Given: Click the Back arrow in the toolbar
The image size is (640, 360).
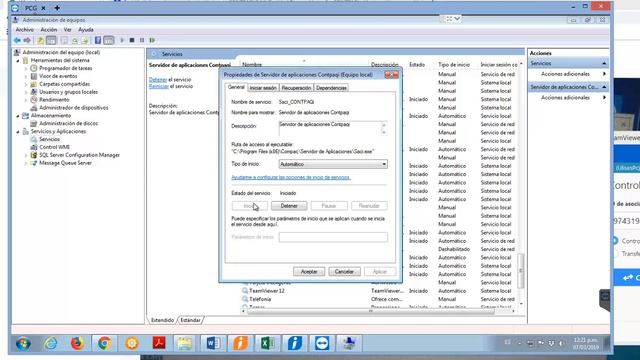Looking at the screenshot, I should [17, 40].
